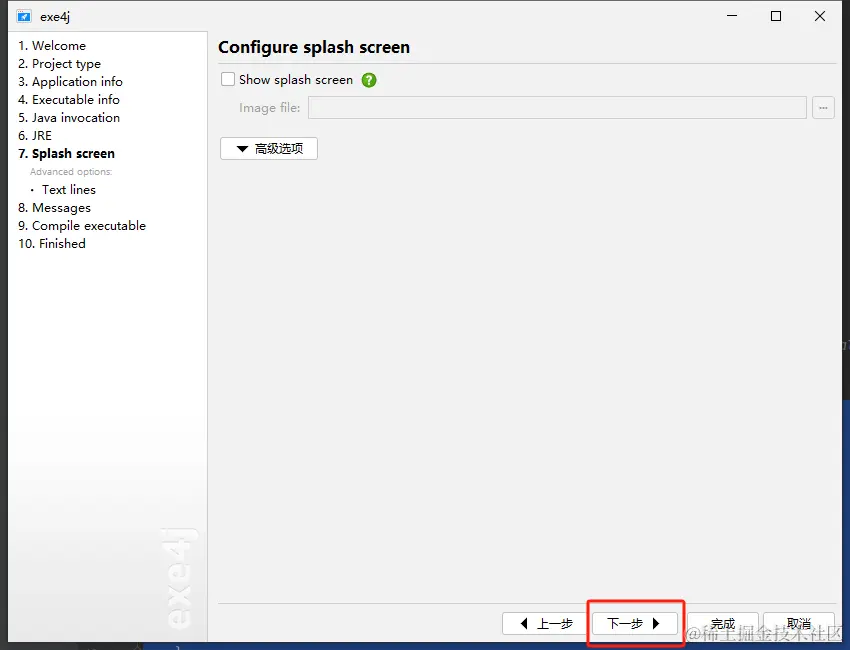Open step 4. Executable info
Viewport: 850px width, 650px height.
pyautogui.click(x=69, y=99)
